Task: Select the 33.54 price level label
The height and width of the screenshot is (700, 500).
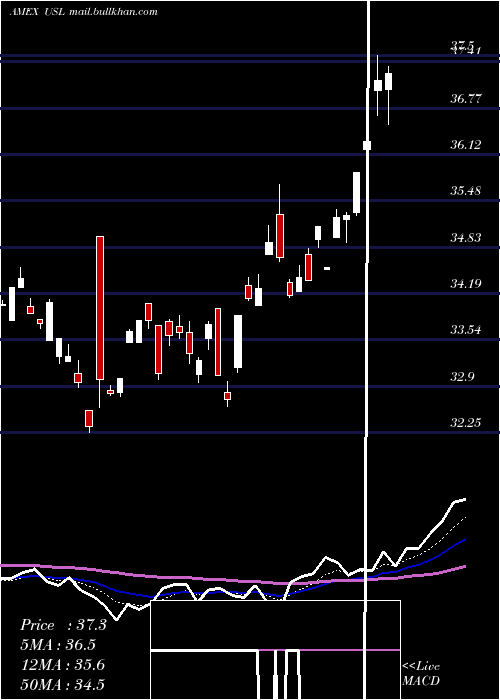Action: point(466,330)
